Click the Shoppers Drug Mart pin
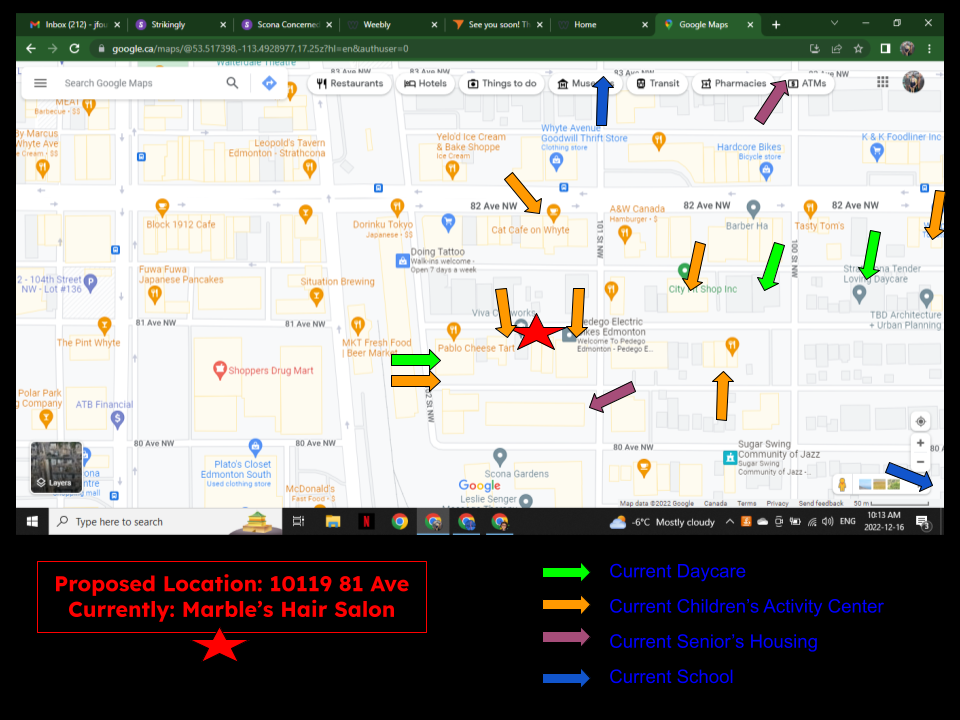960x720 pixels. point(220,370)
